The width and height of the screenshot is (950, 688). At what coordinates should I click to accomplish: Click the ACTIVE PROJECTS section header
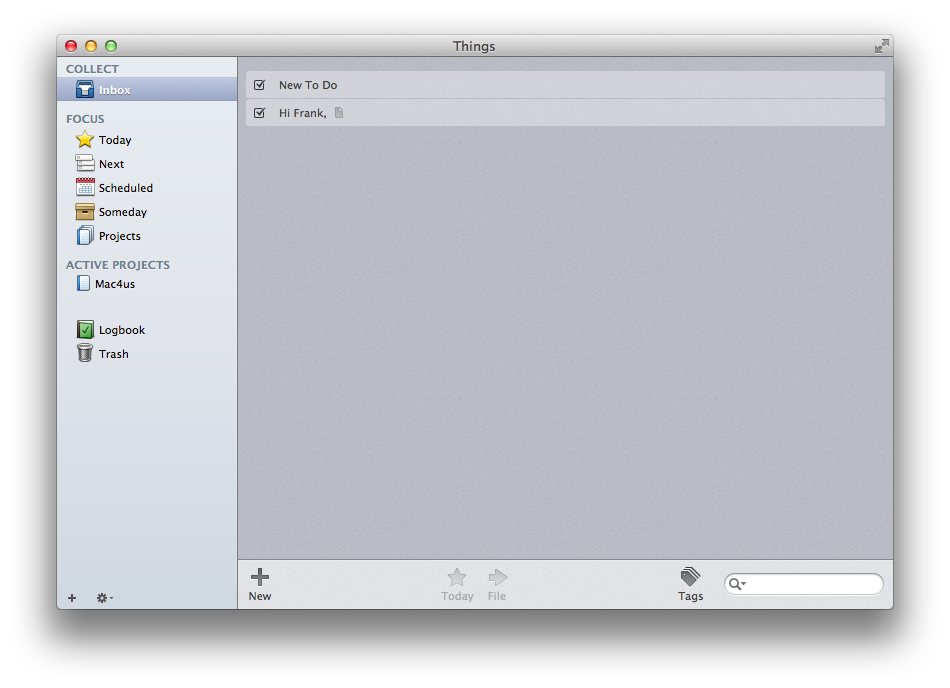tap(118, 265)
